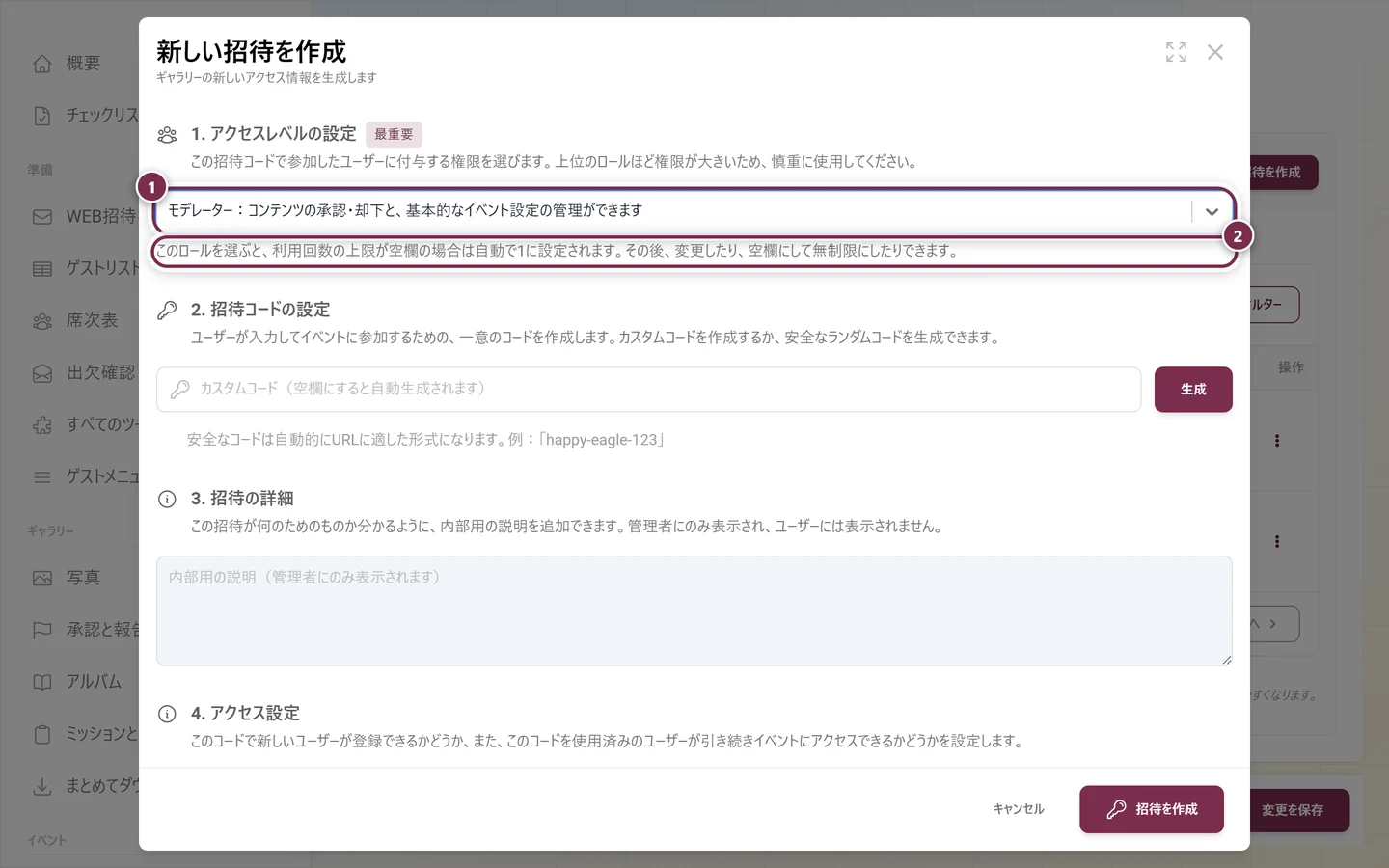Viewport: 1389px width, 868px height.
Task: Click the flag icon for 承認と報告
Action: click(x=42, y=631)
